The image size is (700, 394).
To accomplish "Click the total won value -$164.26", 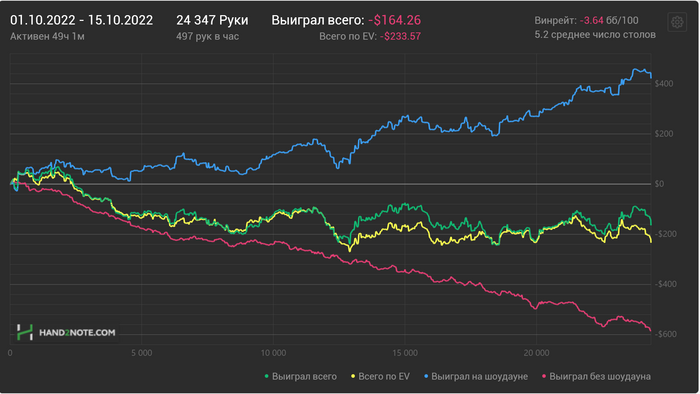I will pos(395,21).
